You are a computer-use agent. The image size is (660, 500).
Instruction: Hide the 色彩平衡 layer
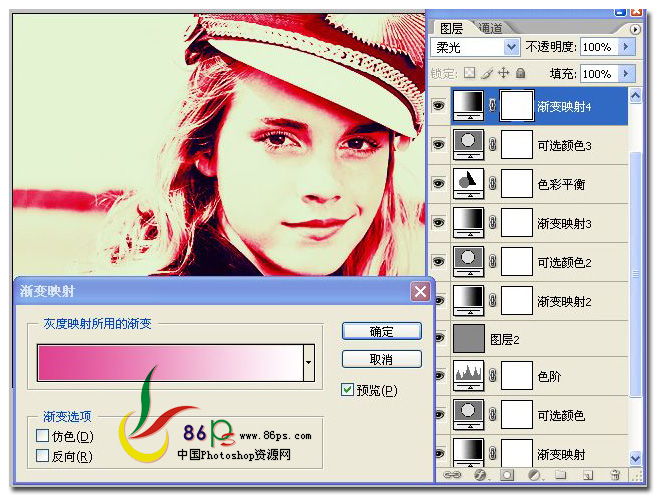point(439,184)
